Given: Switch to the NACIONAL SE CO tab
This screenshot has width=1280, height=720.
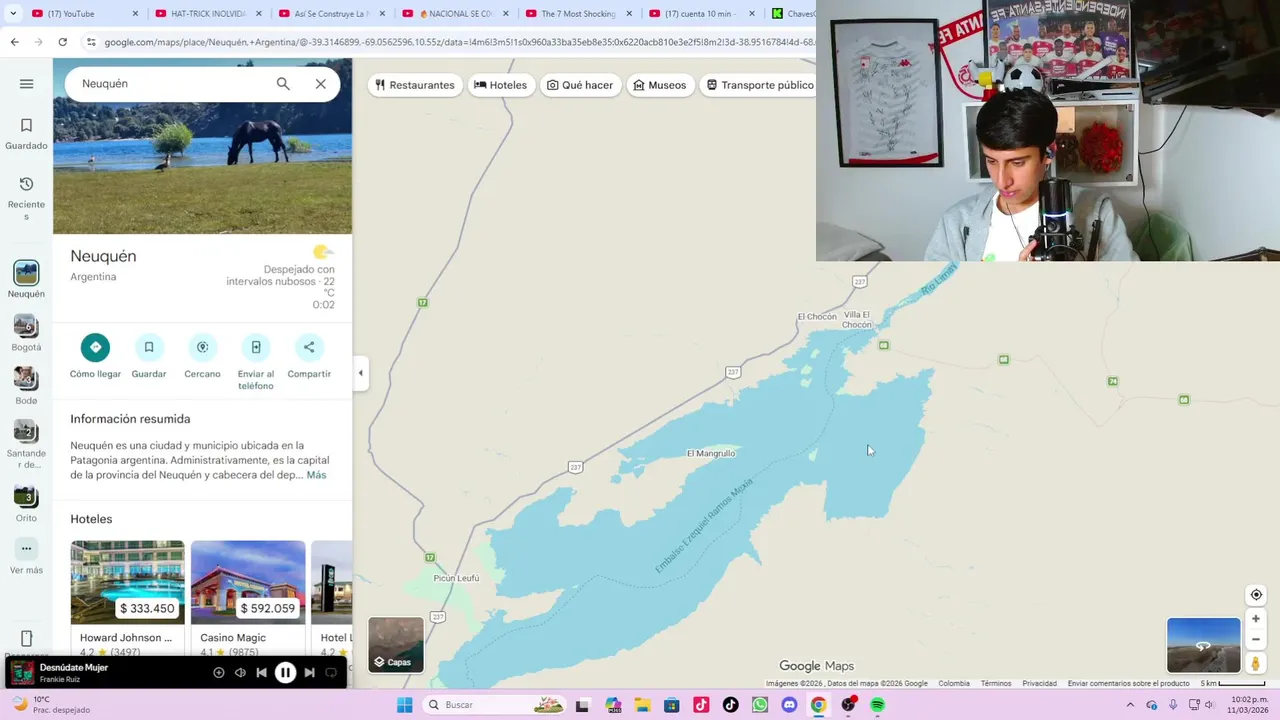Looking at the screenshot, I should [454, 14].
